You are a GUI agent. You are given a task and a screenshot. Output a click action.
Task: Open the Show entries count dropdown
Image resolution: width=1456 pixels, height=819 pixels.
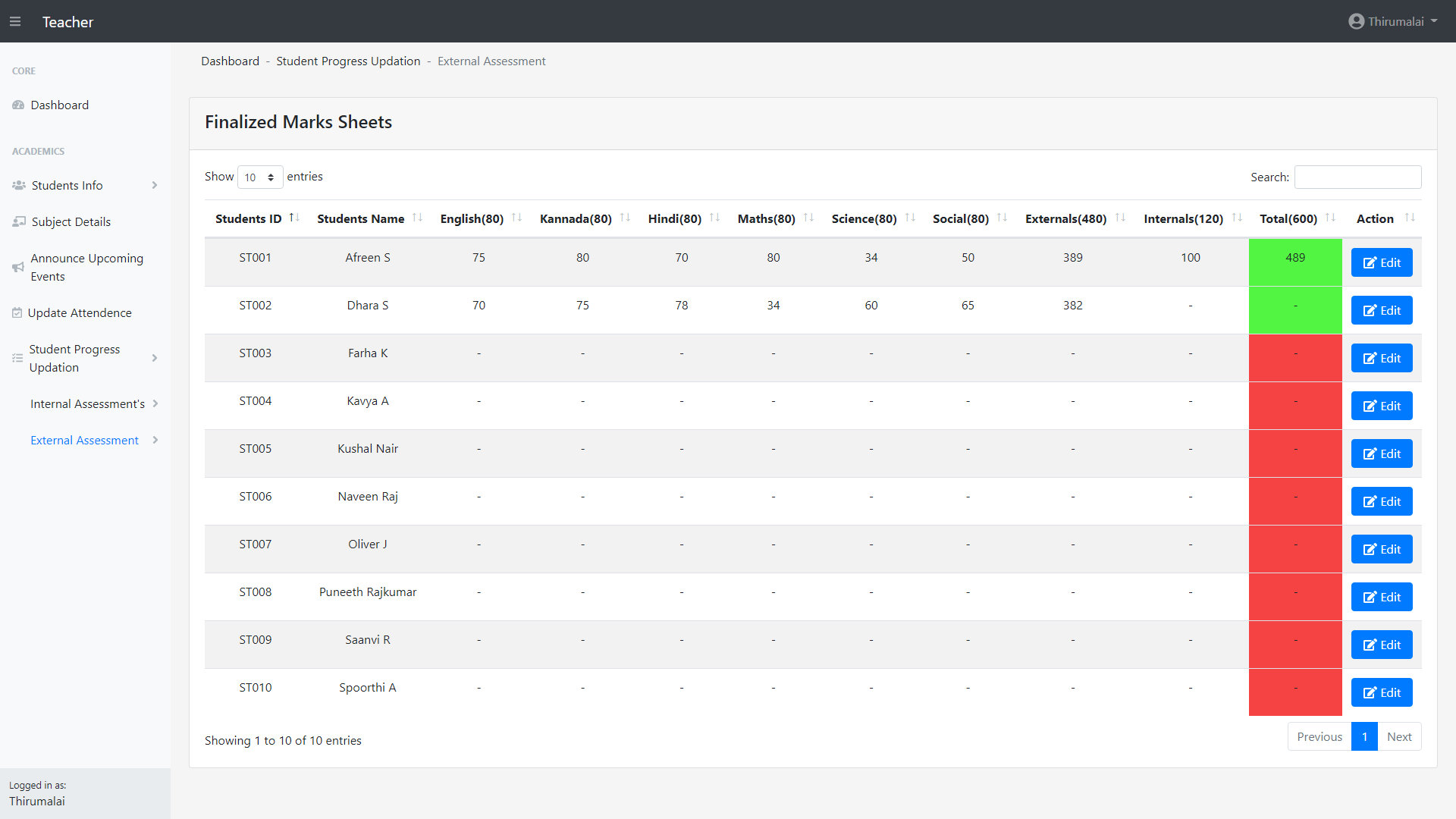coord(260,177)
